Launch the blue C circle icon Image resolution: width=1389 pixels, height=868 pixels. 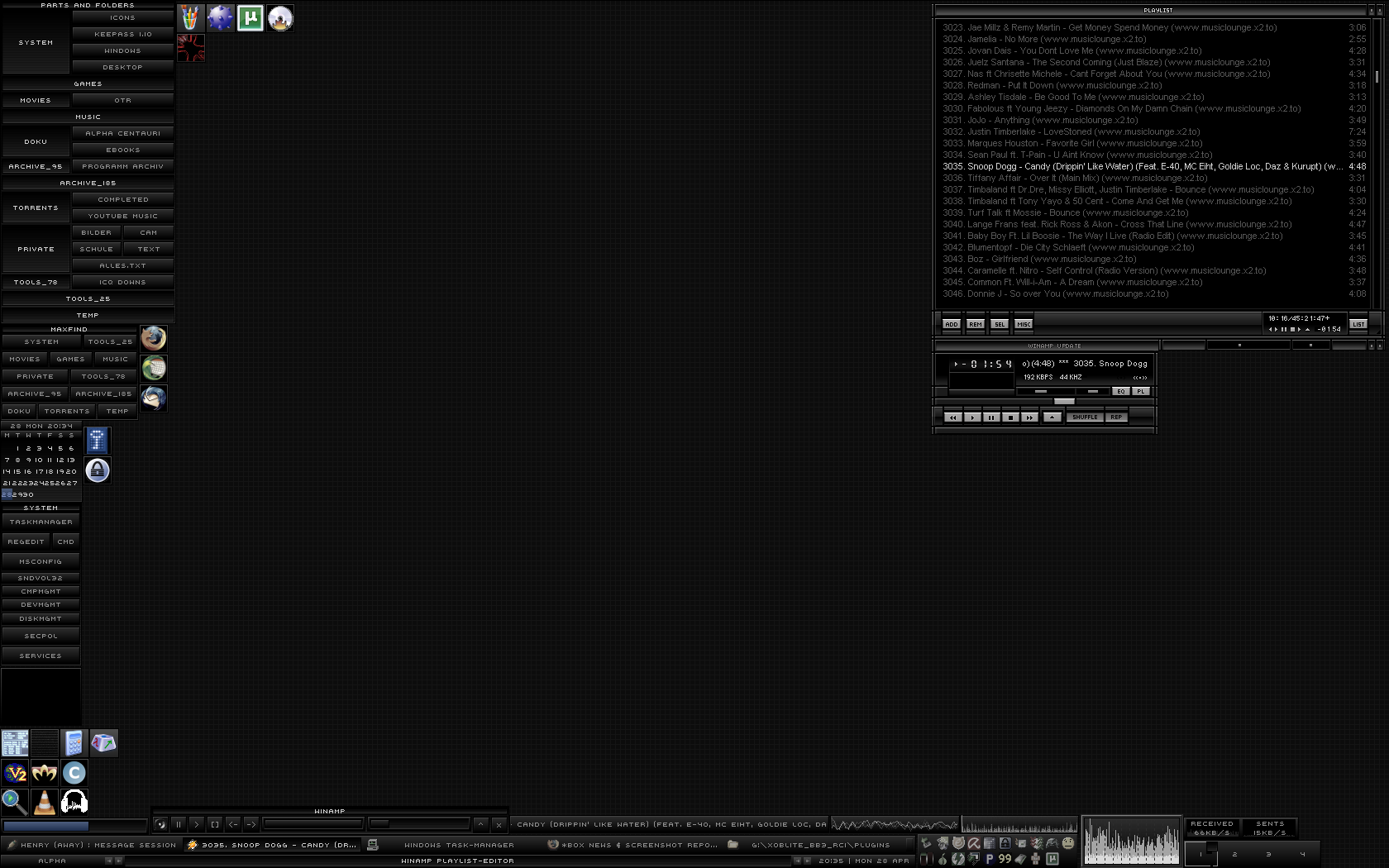[74, 773]
